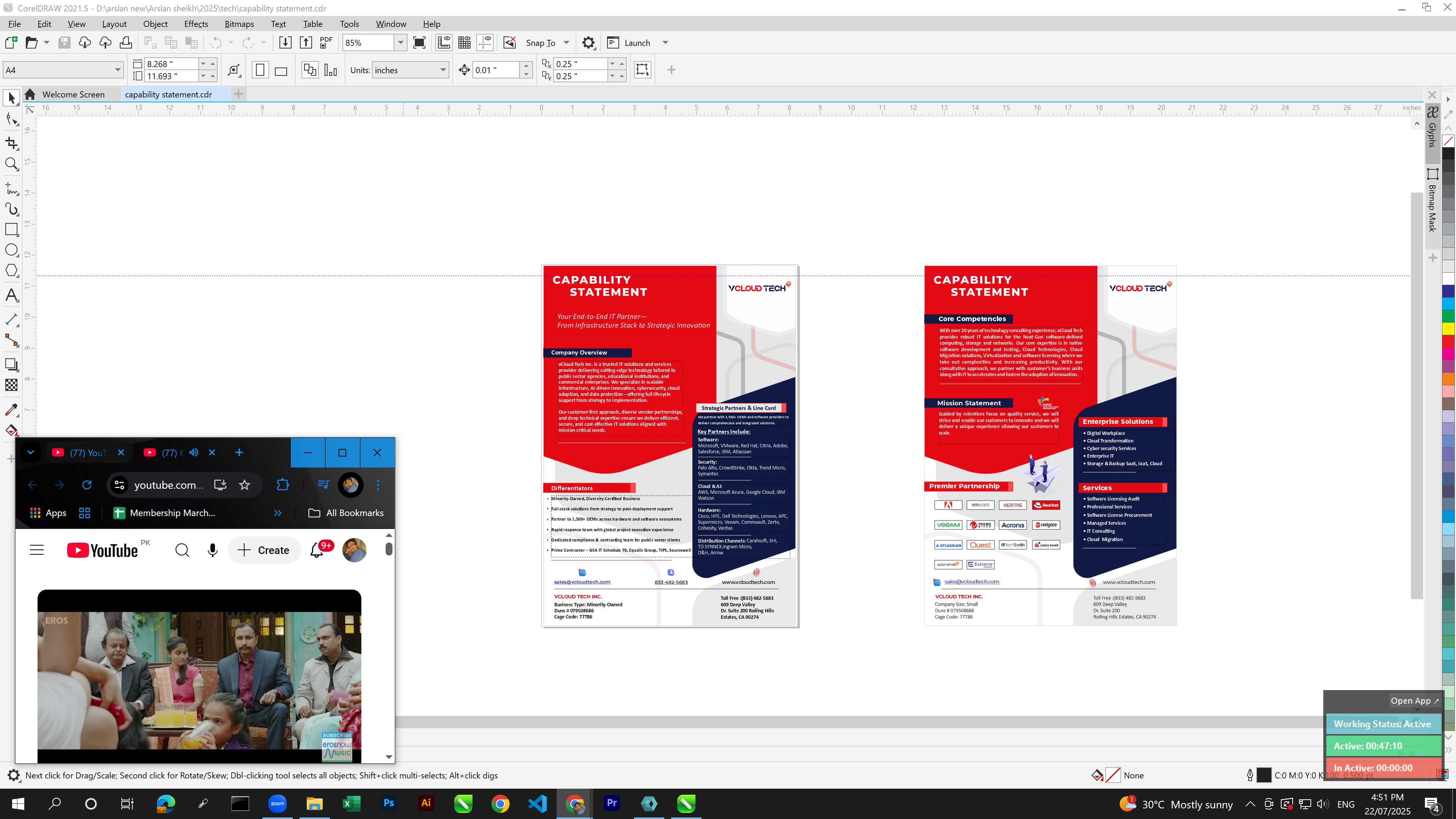Click the YouTube video thumbnail
This screenshot has width=1456, height=819.
click(x=199, y=676)
